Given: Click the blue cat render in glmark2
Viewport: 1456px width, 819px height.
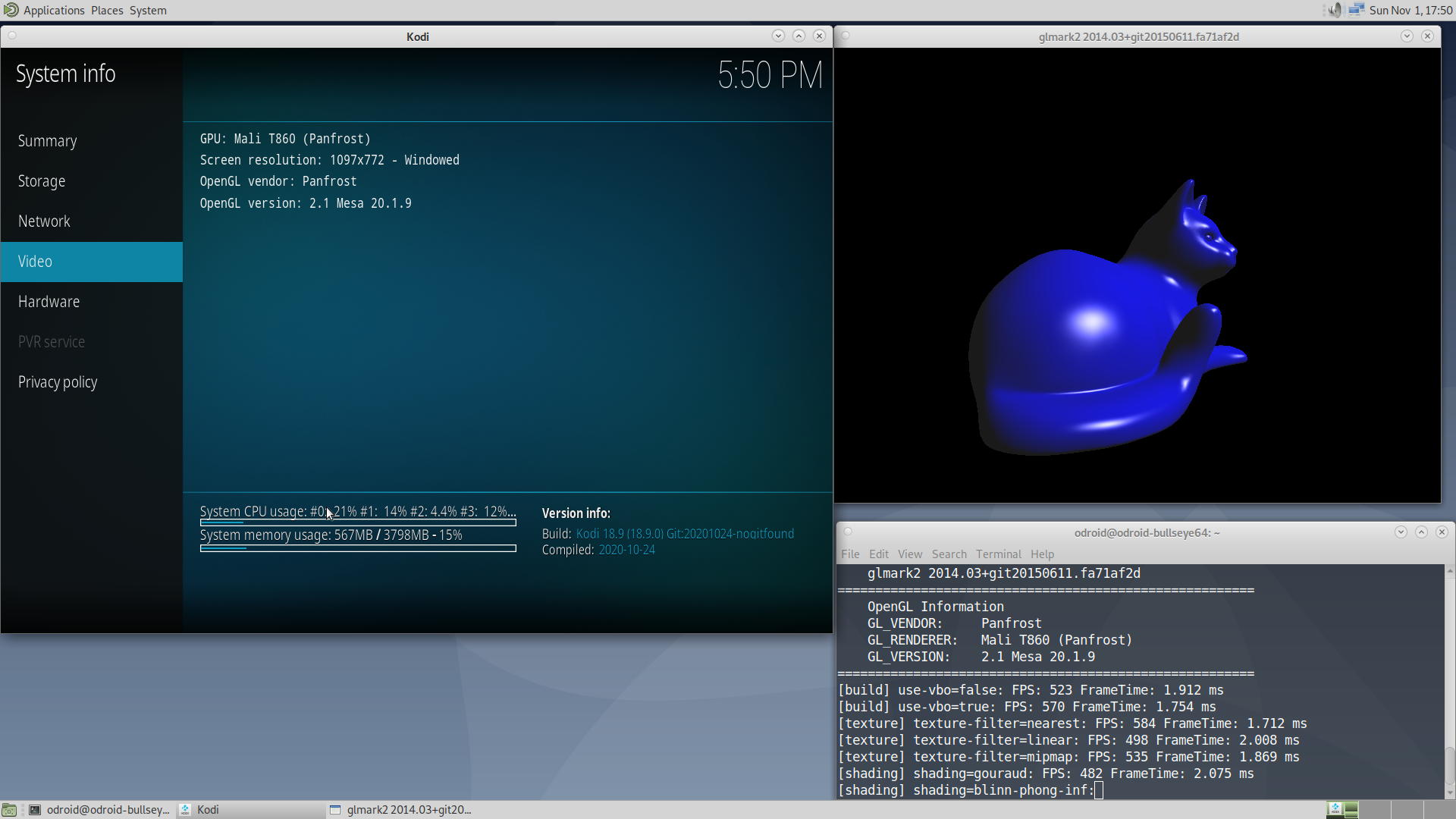Looking at the screenshot, I should (1107, 318).
